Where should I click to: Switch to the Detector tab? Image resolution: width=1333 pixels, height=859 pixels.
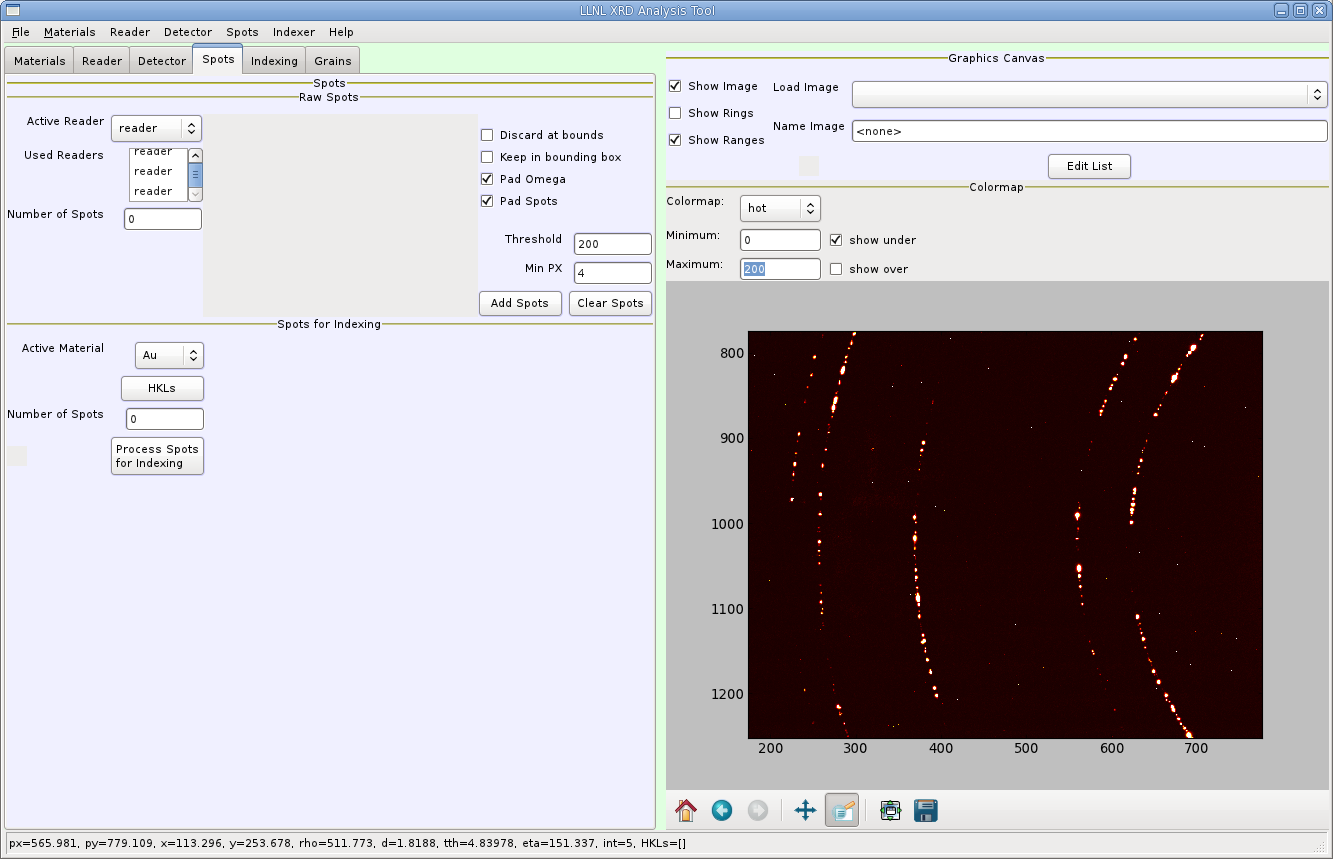(x=162, y=61)
